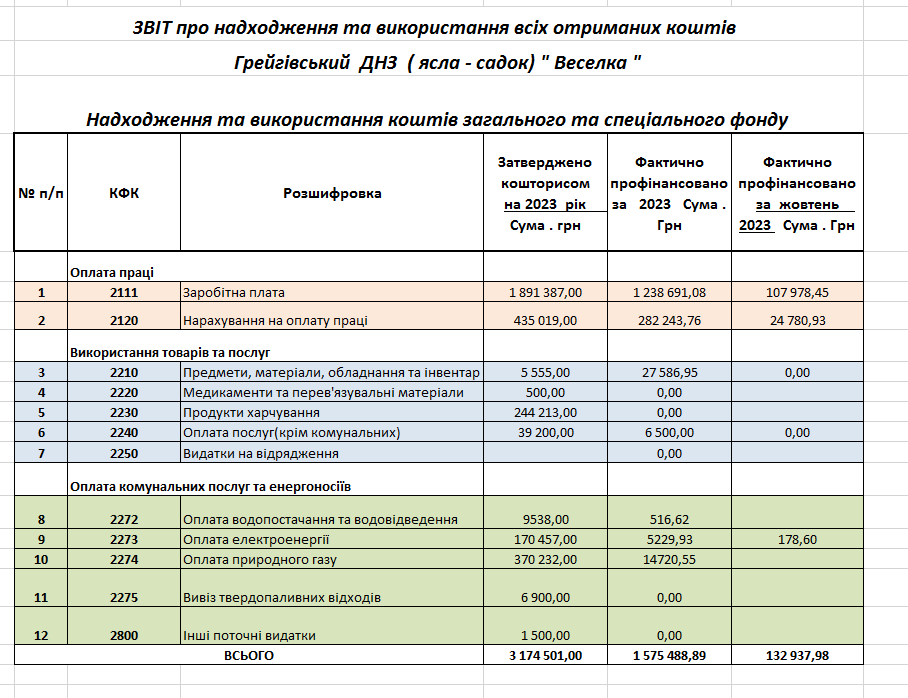The height and width of the screenshot is (698, 908).
Task: Select cell with code 2111
Action: (x=124, y=293)
